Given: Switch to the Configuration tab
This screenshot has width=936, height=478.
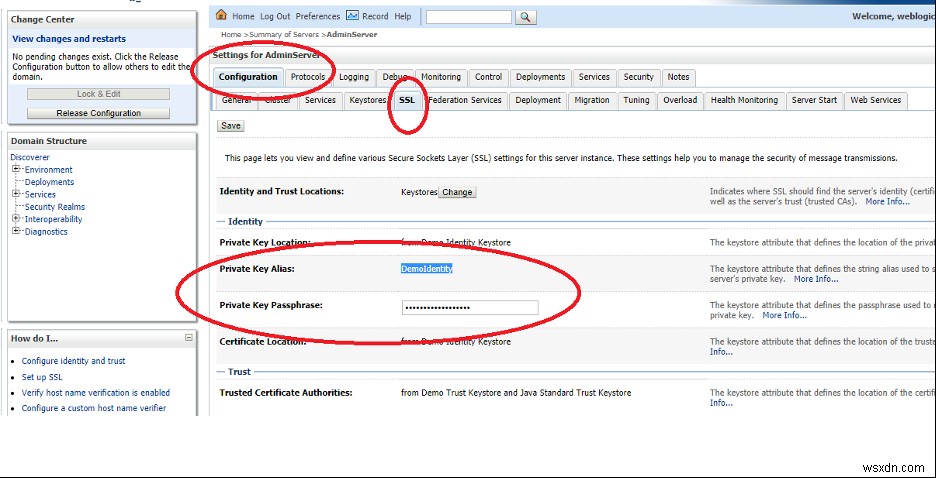Looking at the screenshot, I should click(x=248, y=77).
